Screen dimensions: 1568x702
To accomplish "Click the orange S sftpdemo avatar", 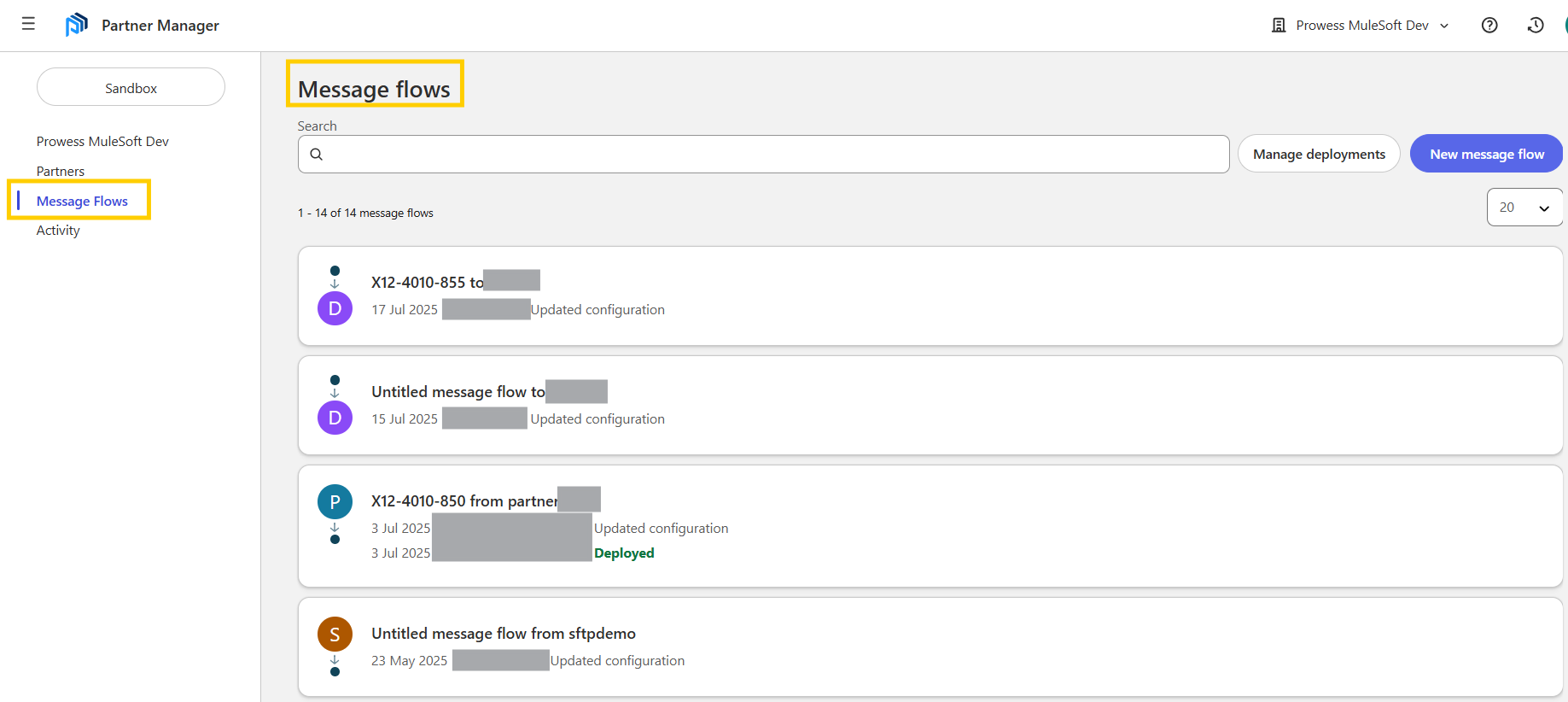I will pos(335,635).
